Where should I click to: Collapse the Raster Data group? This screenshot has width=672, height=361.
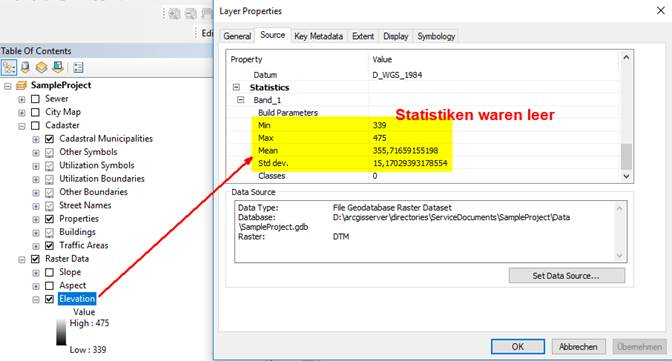click(x=21, y=259)
